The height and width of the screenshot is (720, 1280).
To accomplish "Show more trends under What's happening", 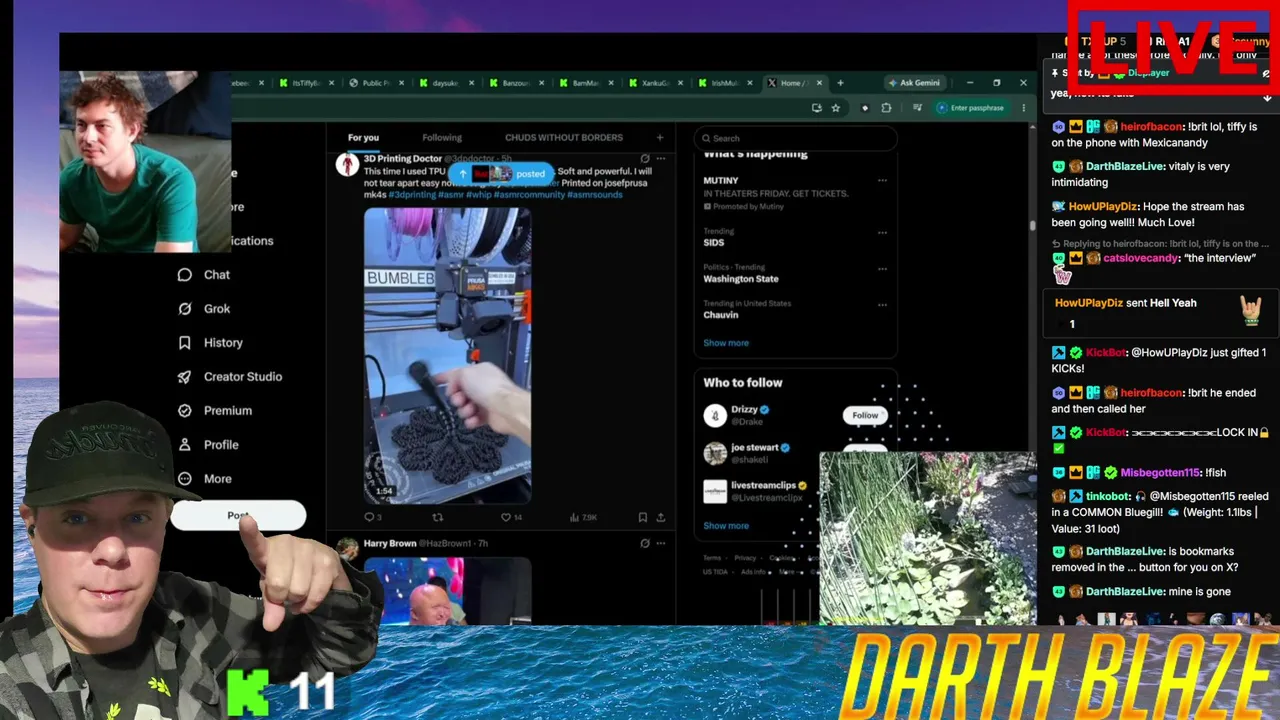I will 726,343.
